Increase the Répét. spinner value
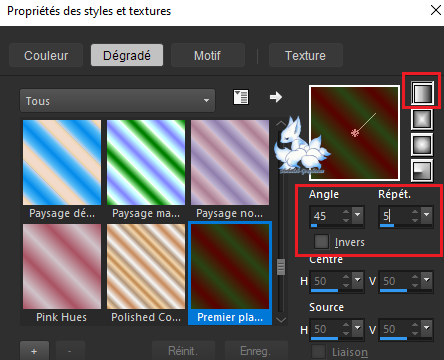The height and width of the screenshot is (360, 444). point(415,211)
